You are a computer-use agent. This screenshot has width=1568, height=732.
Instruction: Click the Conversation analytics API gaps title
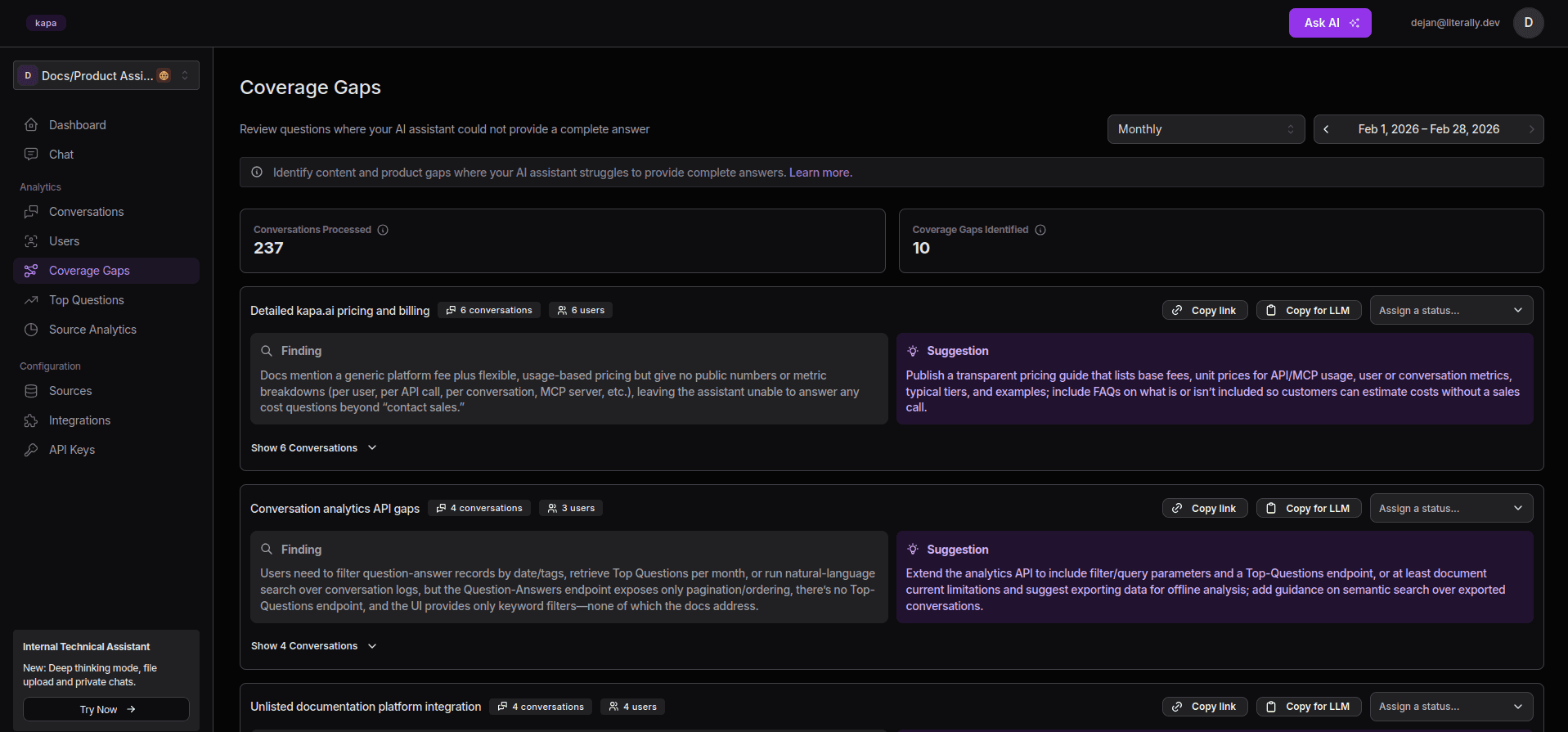coord(335,509)
